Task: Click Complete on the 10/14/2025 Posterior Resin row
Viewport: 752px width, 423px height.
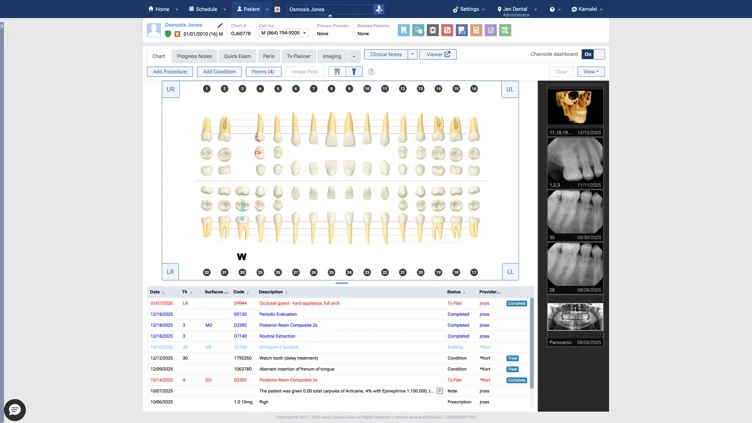Action: click(x=517, y=380)
